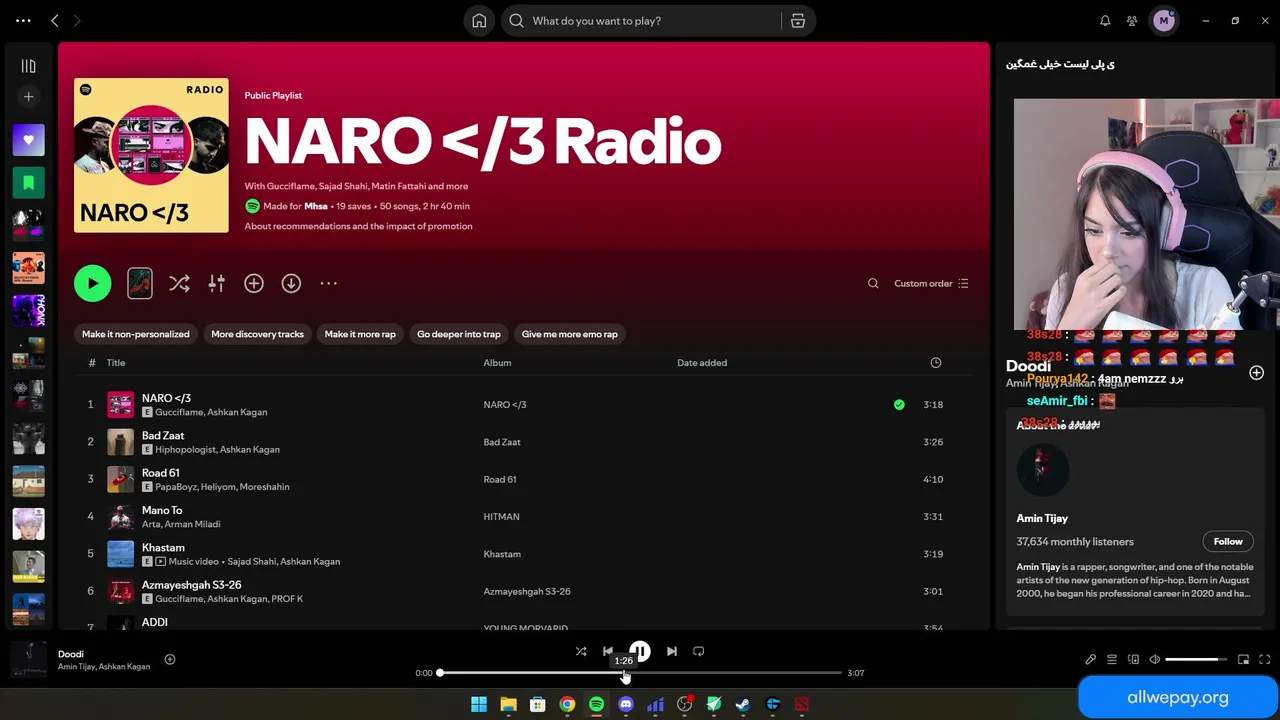Follow the artist Amin Tijay
Image resolution: width=1280 pixels, height=720 pixels.
(x=1228, y=541)
